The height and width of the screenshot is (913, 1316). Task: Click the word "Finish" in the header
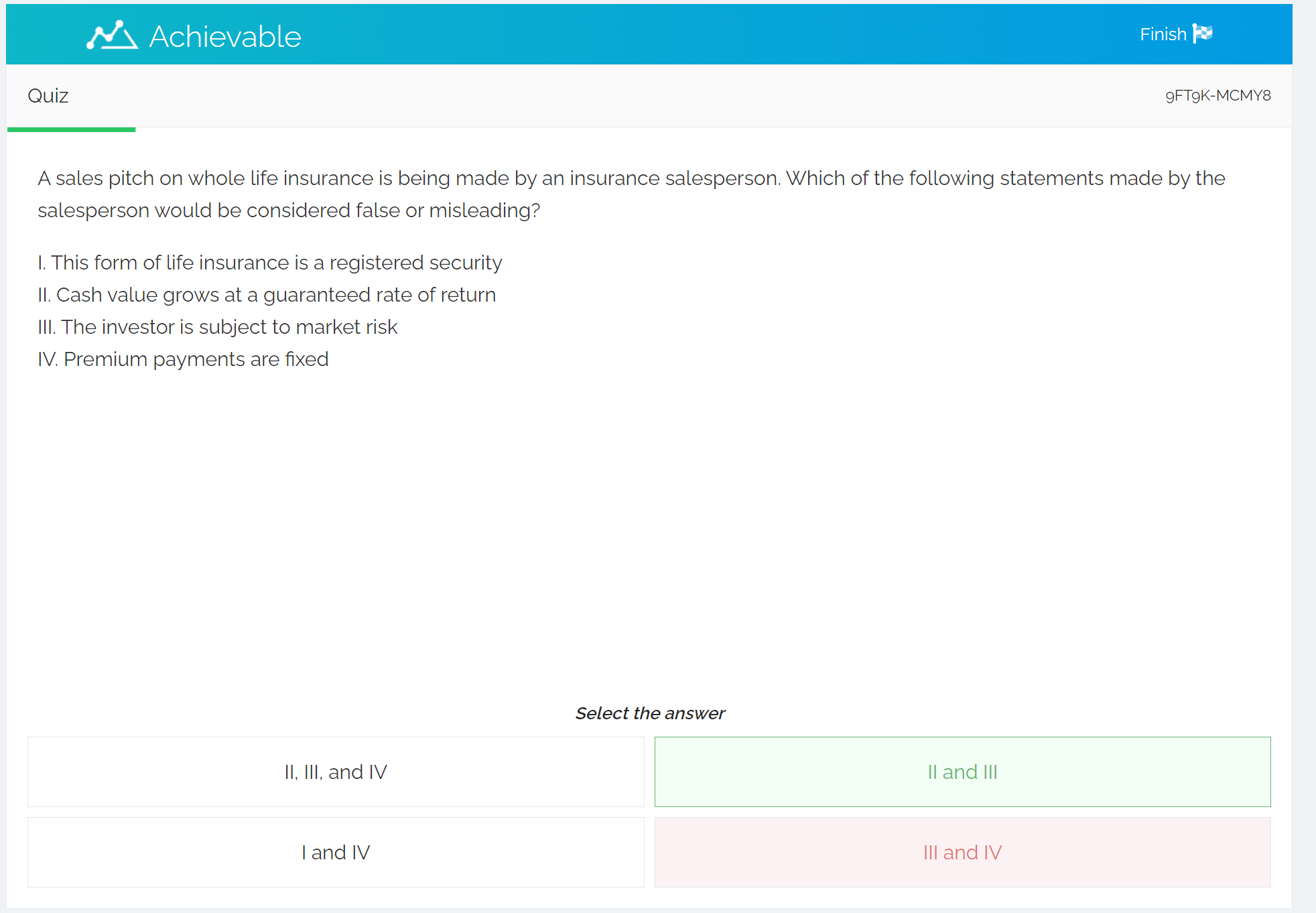point(1163,34)
